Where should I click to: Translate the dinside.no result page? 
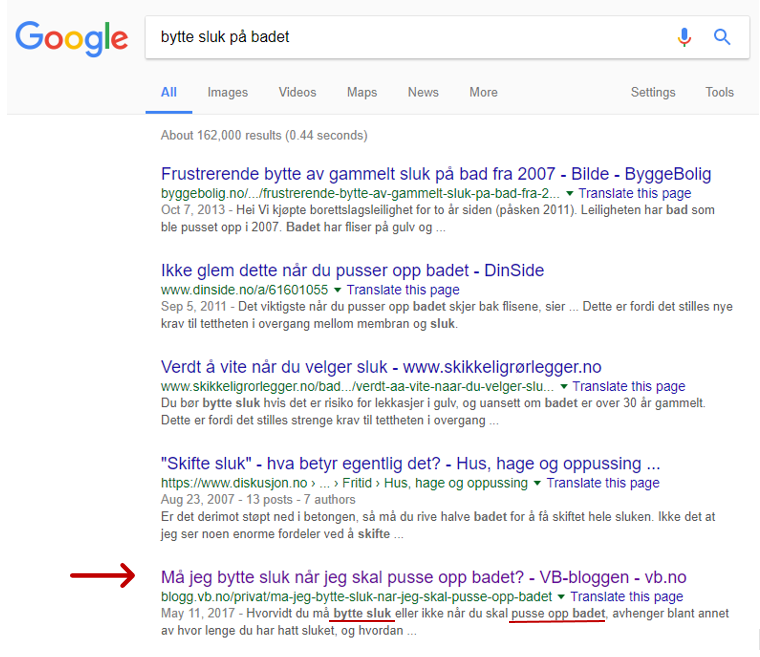pyautogui.click(x=403, y=290)
